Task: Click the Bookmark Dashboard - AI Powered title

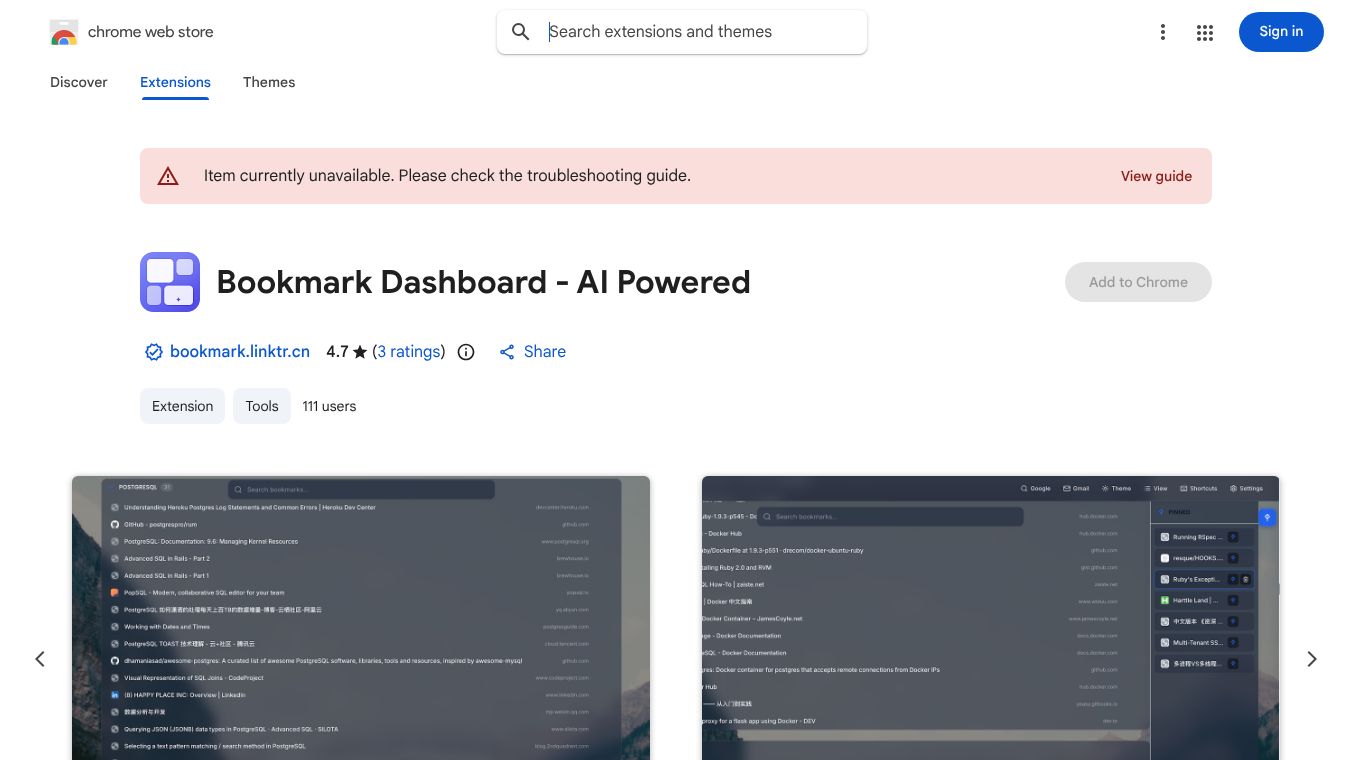Action: click(483, 282)
